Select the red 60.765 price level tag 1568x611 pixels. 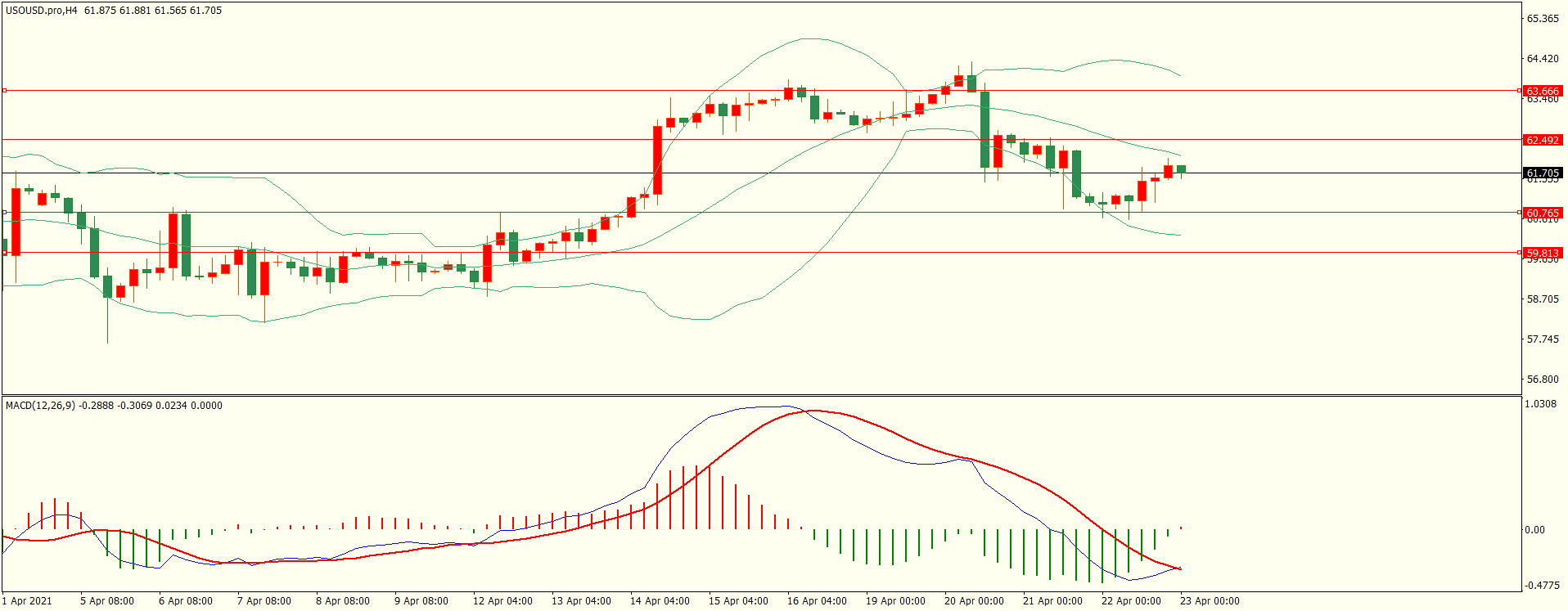[1543, 213]
